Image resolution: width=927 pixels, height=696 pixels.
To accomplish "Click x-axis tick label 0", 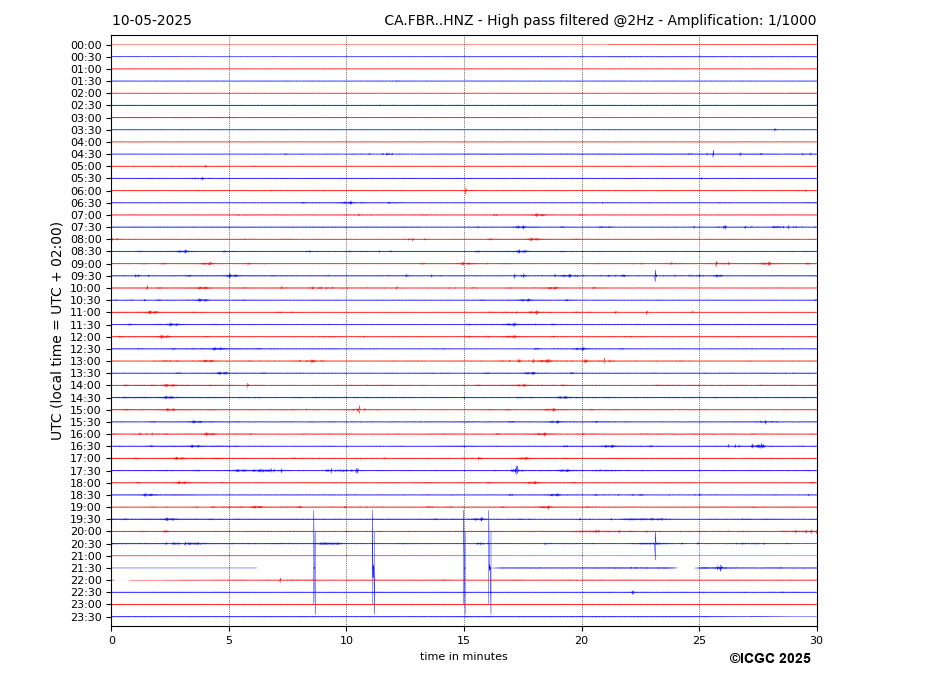I will (112, 640).
